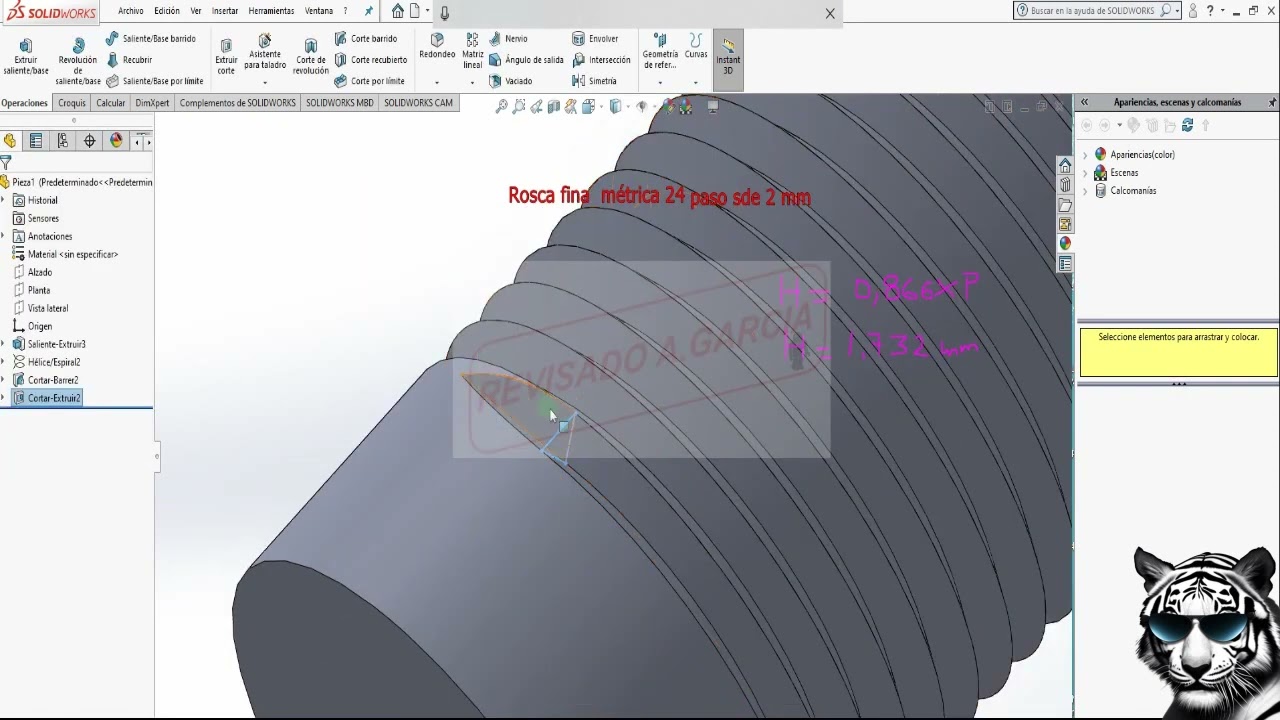Open the dropdown under Asistente para taladro
The width and height of the screenshot is (1280, 720).
tap(265, 82)
